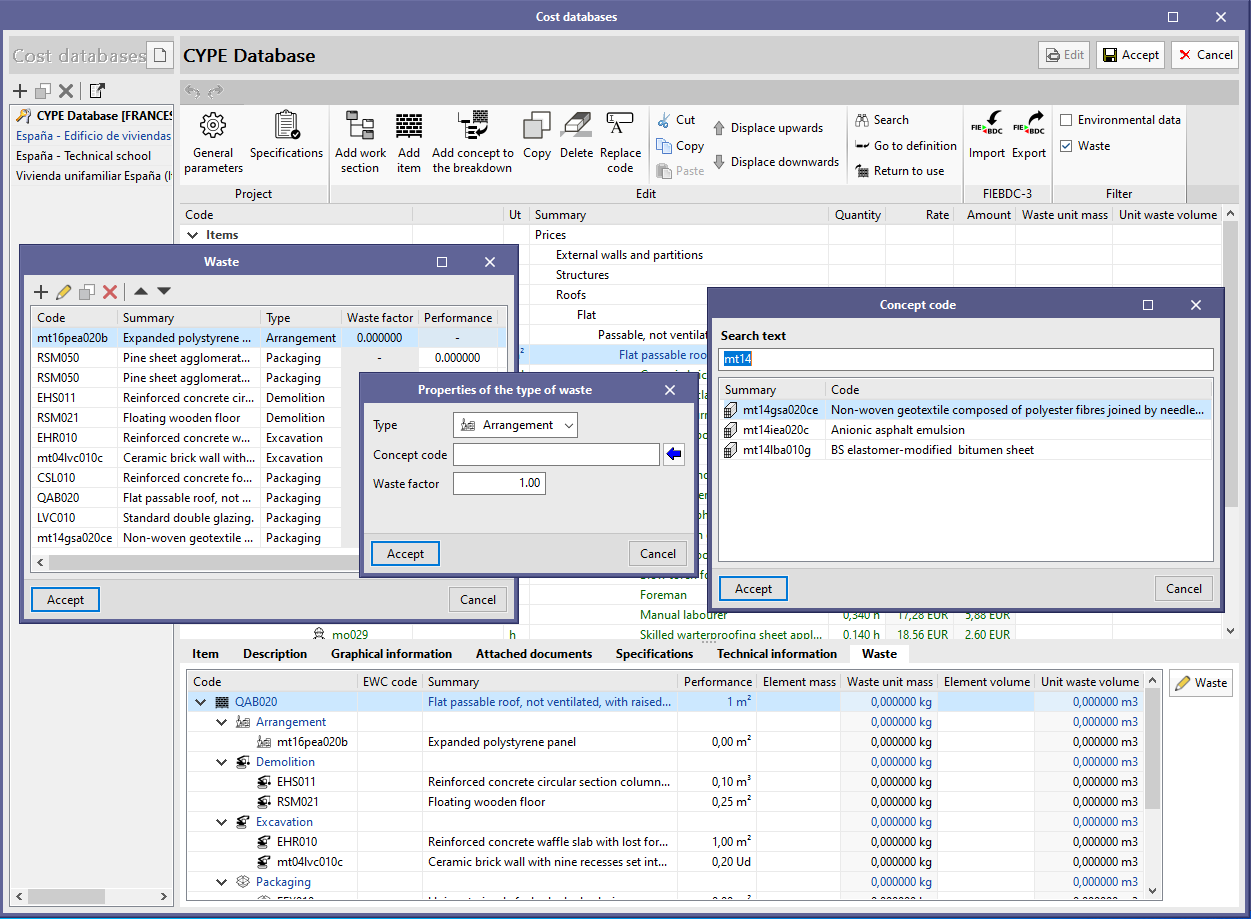This screenshot has width=1251, height=919.
Task: Select mt14iea020c Anionic asphalt emulsion row
Action: [965, 430]
